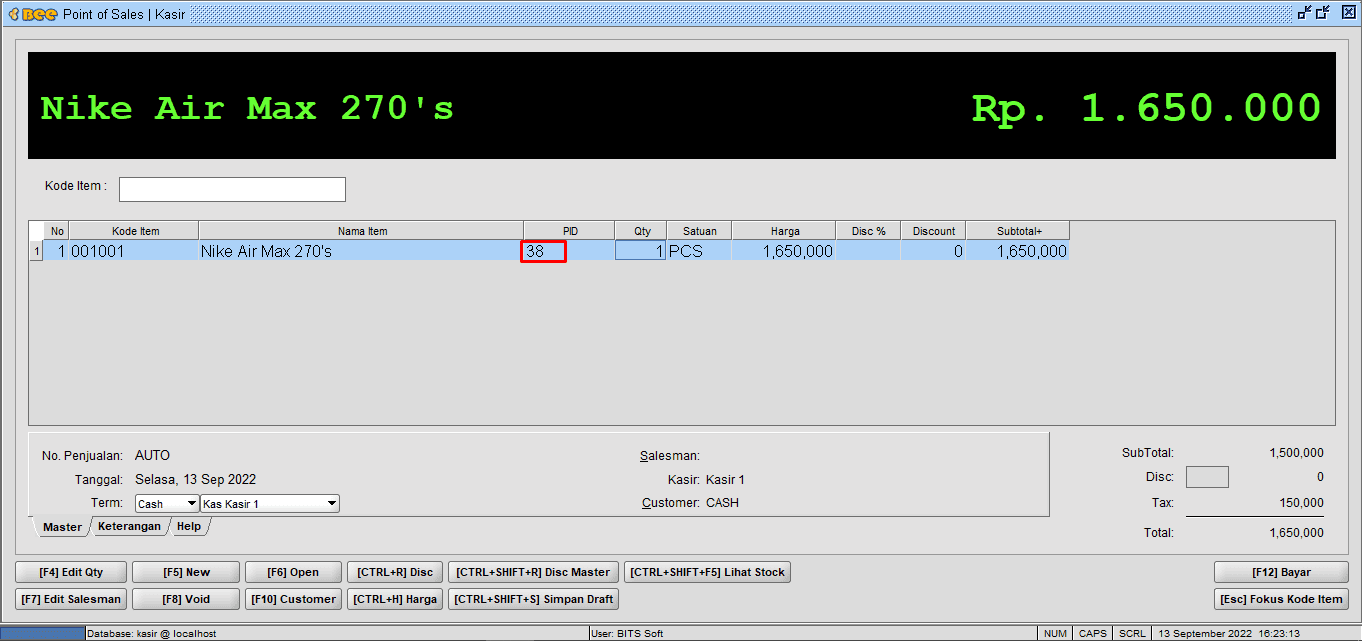1362x641 pixels.
Task: Click the [CTRL+SHIFT+R] Disc Master button
Action: 533,572
